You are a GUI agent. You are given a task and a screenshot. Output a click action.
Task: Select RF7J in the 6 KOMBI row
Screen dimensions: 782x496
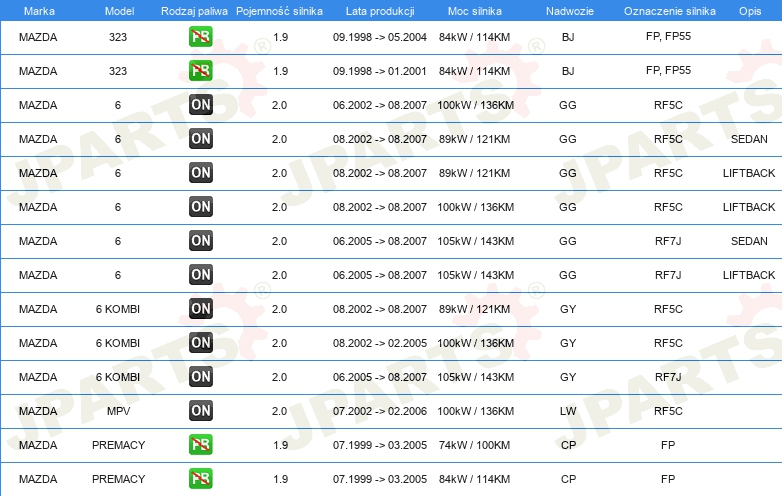[668, 377]
